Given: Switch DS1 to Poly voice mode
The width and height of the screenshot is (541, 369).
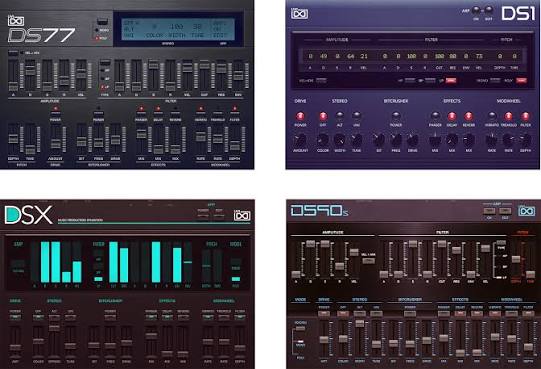Looking at the screenshot, I should tap(521, 80).
